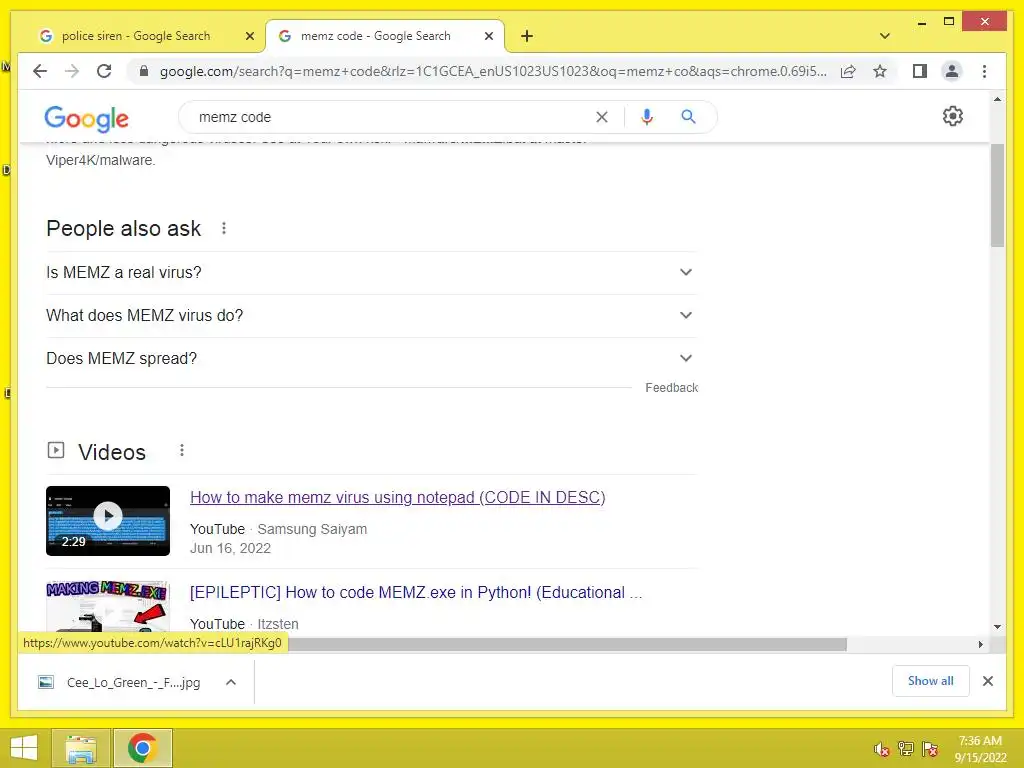Open the MAKING MEMZ.EXE thumbnail
This screenshot has width=1024, height=768.
point(108,606)
